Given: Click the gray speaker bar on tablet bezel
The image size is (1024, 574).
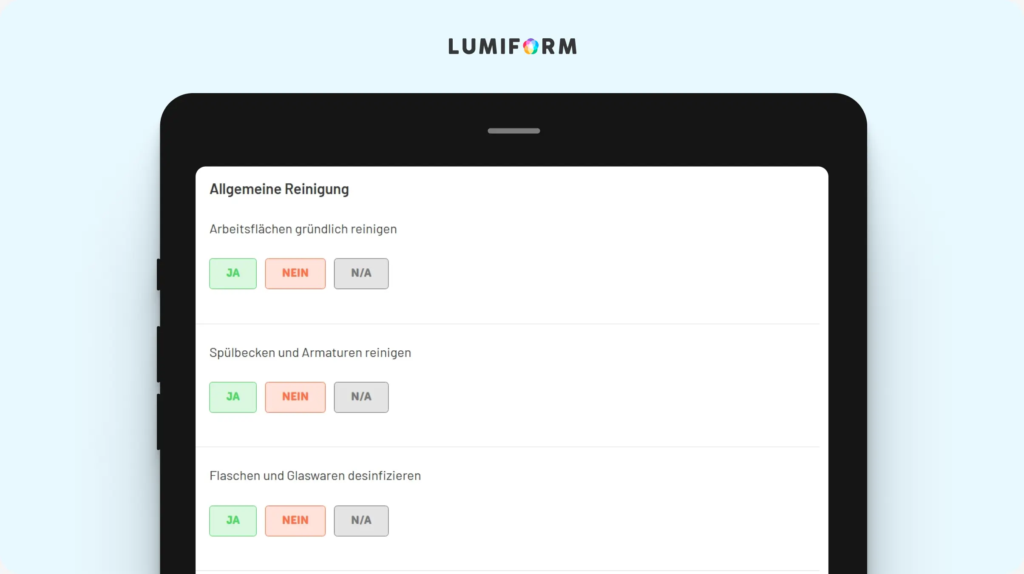Looking at the screenshot, I should pos(514,131).
